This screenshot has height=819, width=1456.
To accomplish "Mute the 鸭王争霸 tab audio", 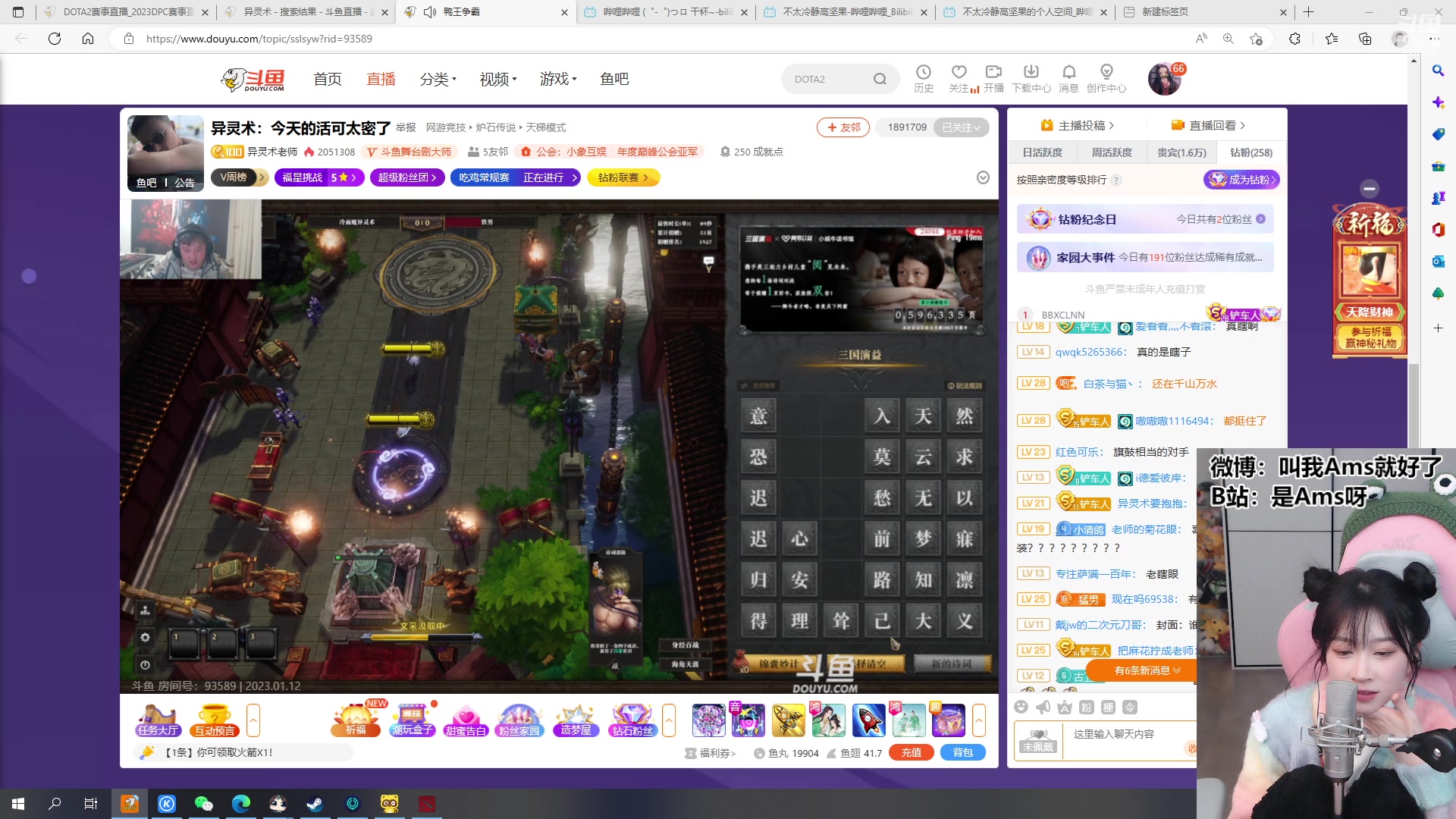I will point(430,12).
